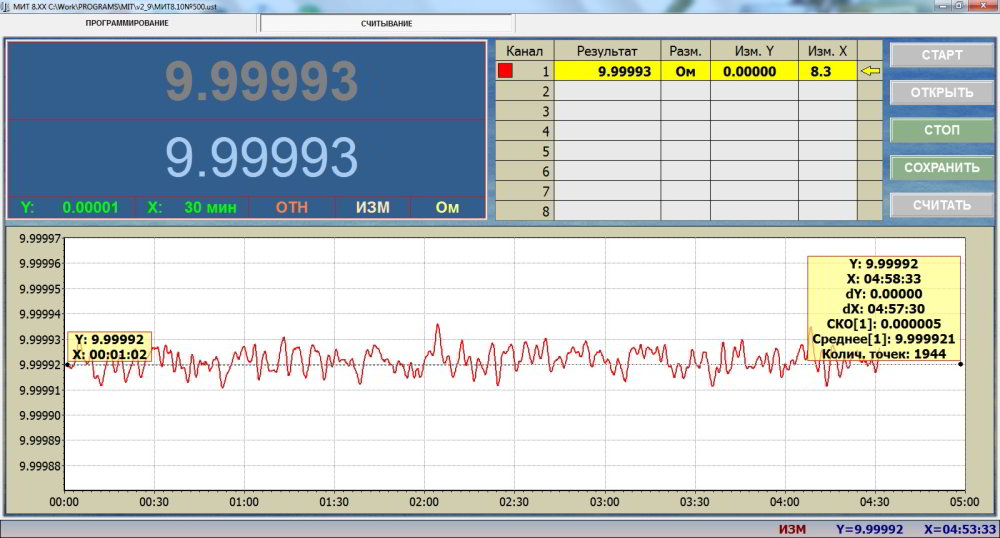
Task: Toggle the ОТН relative mode indicator
Action: point(292,208)
